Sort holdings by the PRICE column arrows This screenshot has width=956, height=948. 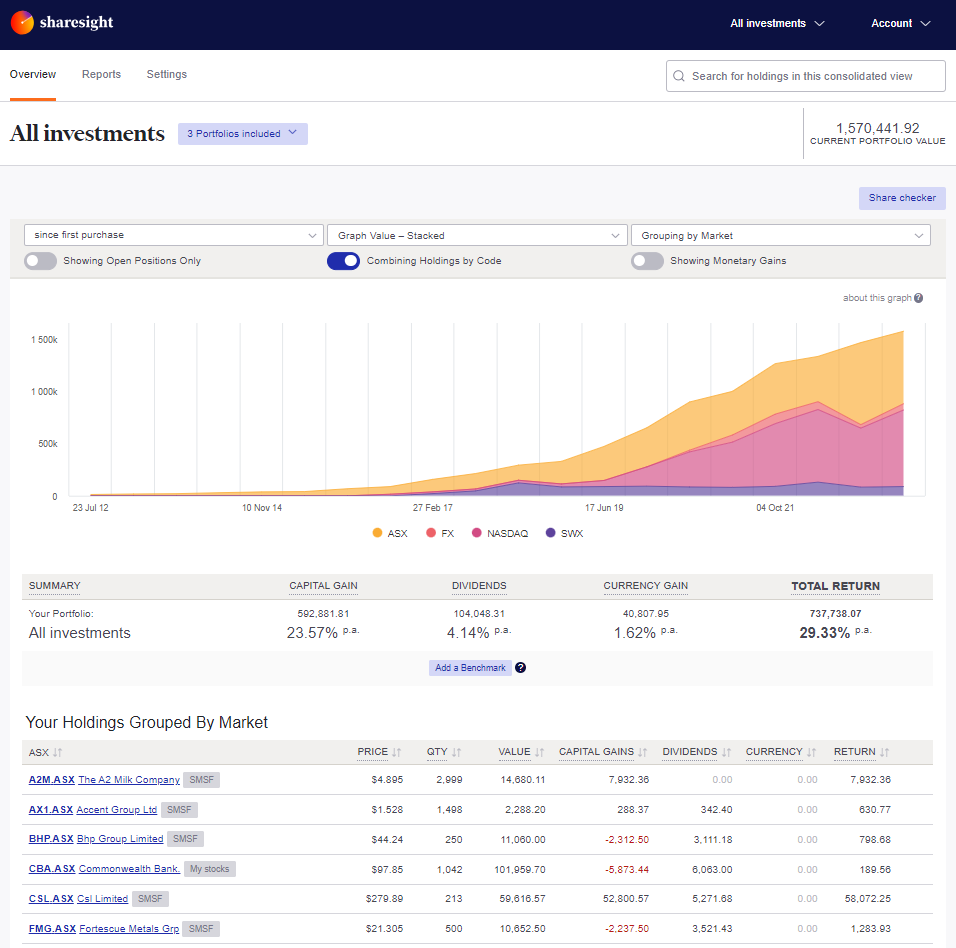tap(398, 752)
